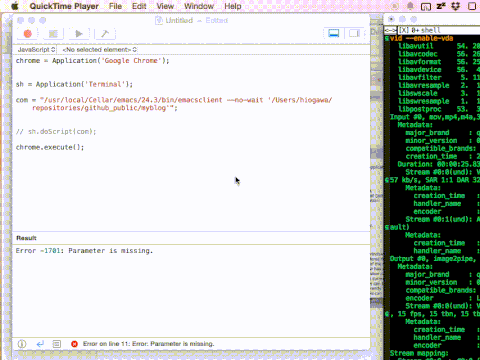480x360 pixels.
Task: Stop script with the Stop button
Action: (x=53, y=34)
